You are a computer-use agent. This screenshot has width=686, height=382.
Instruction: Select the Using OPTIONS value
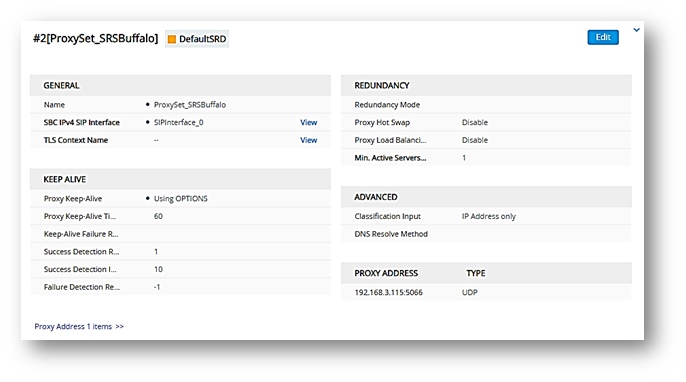[181, 199]
